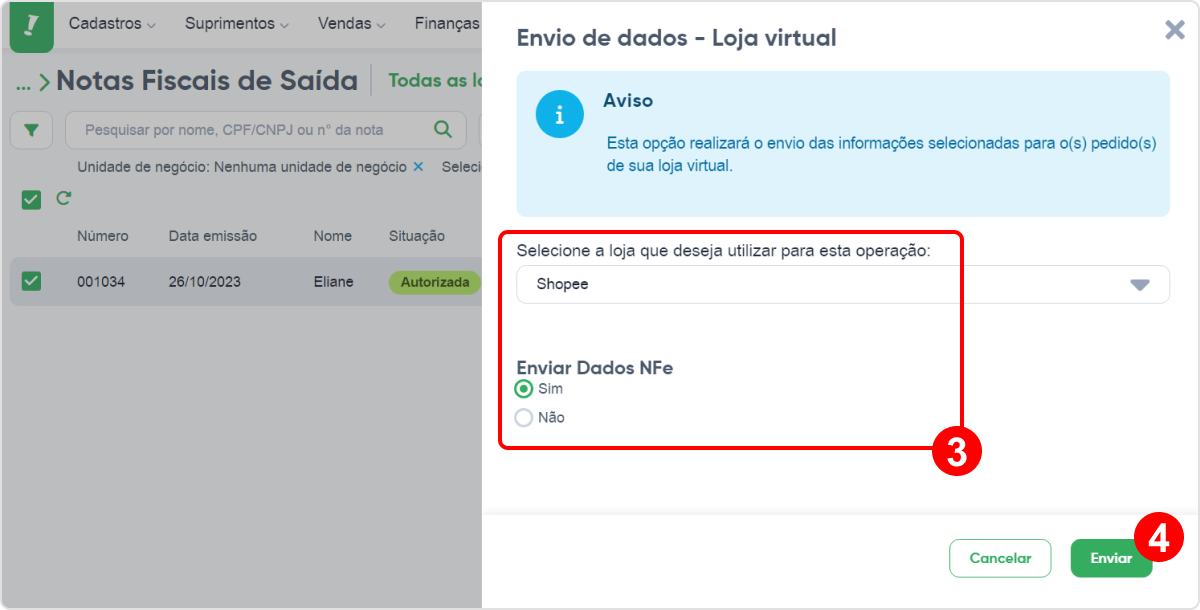Open the Suprimentos menu

tap(237, 23)
